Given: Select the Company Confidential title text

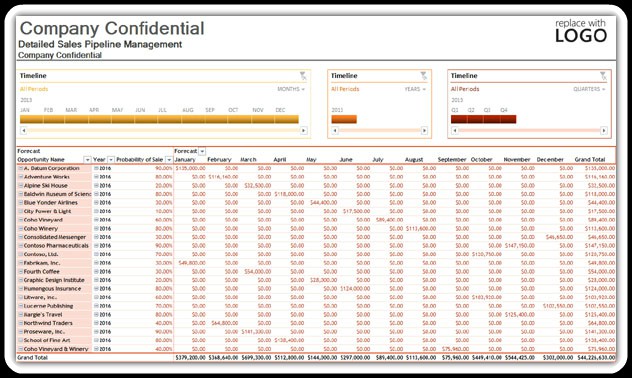Looking at the screenshot, I should coord(112,29).
